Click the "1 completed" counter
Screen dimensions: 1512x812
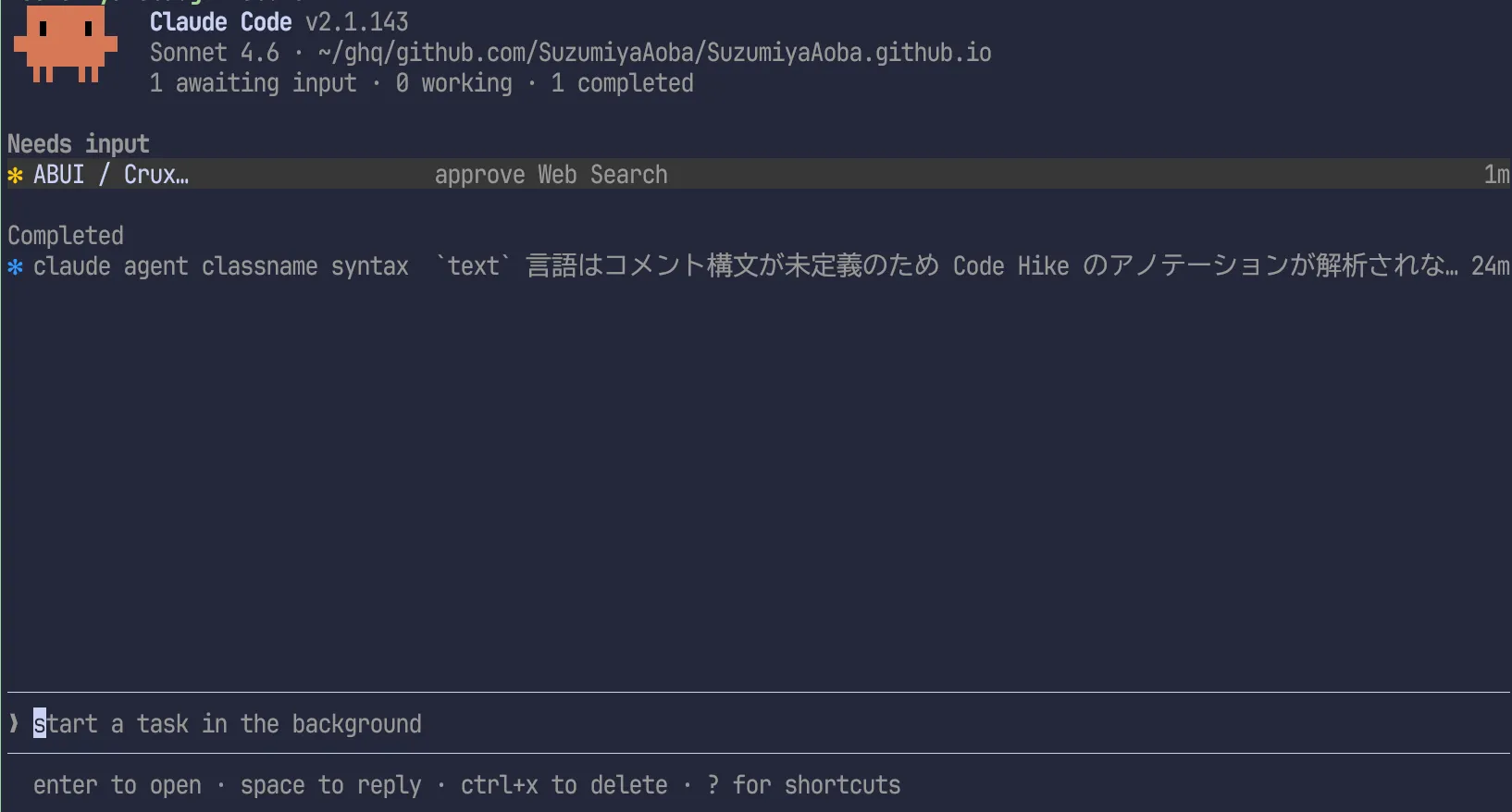tap(622, 83)
